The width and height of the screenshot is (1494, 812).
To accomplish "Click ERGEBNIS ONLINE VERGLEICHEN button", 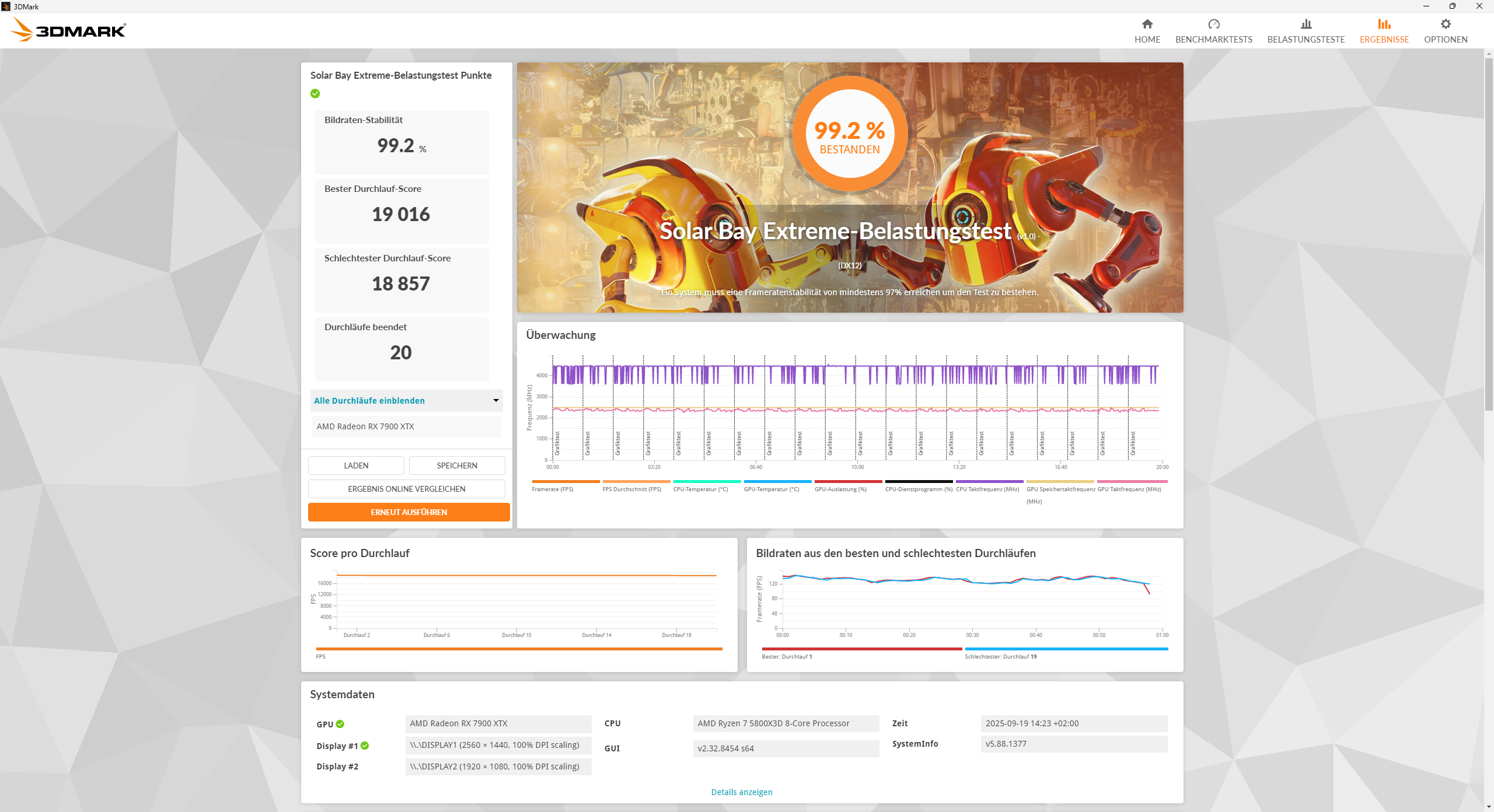I will click(x=406, y=489).
